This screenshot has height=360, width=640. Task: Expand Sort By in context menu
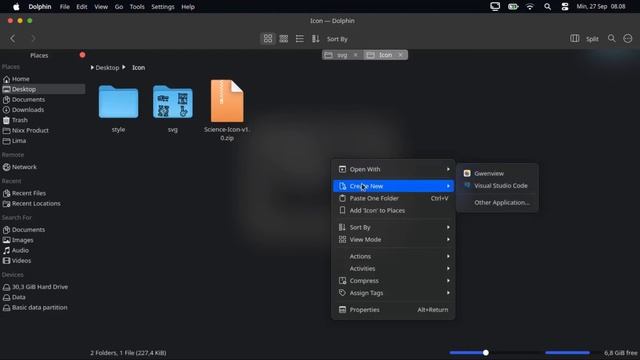pyautogui.click(x=393, y=227)
